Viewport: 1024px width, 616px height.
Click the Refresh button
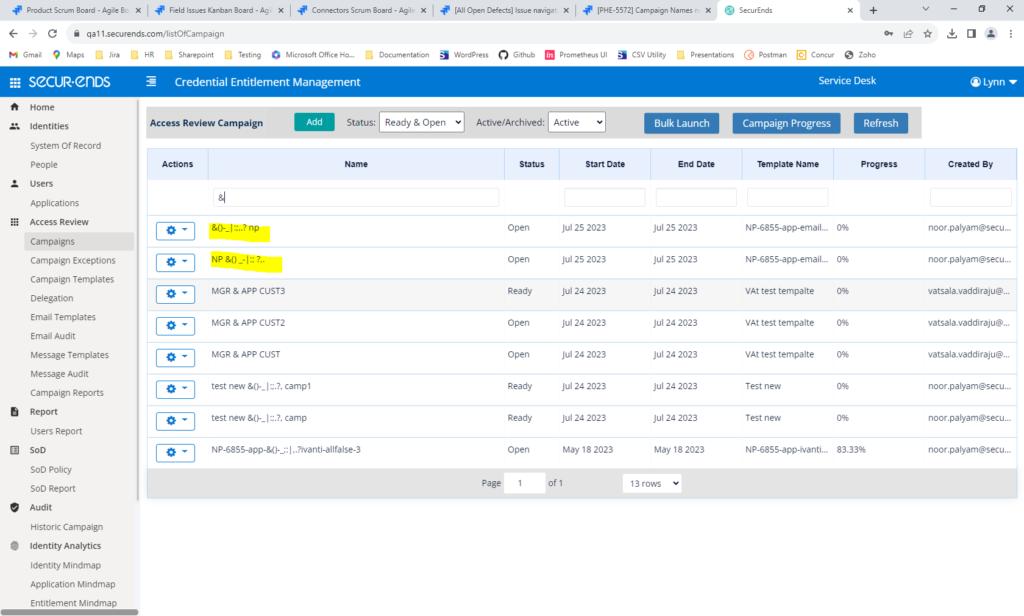(x=880, y=123)
